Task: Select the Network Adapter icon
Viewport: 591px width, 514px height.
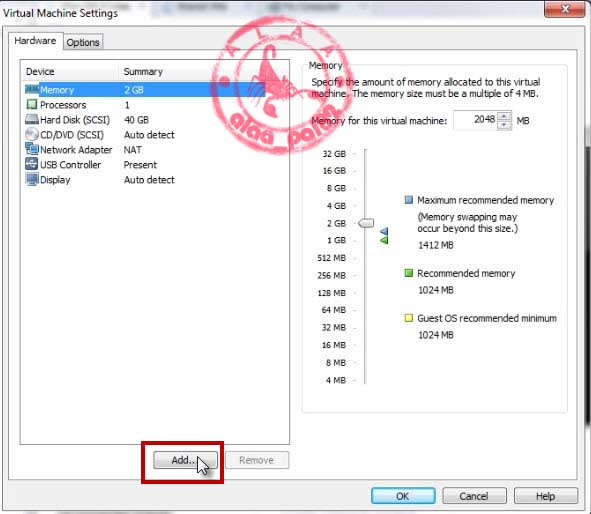Action: point(32,149)
